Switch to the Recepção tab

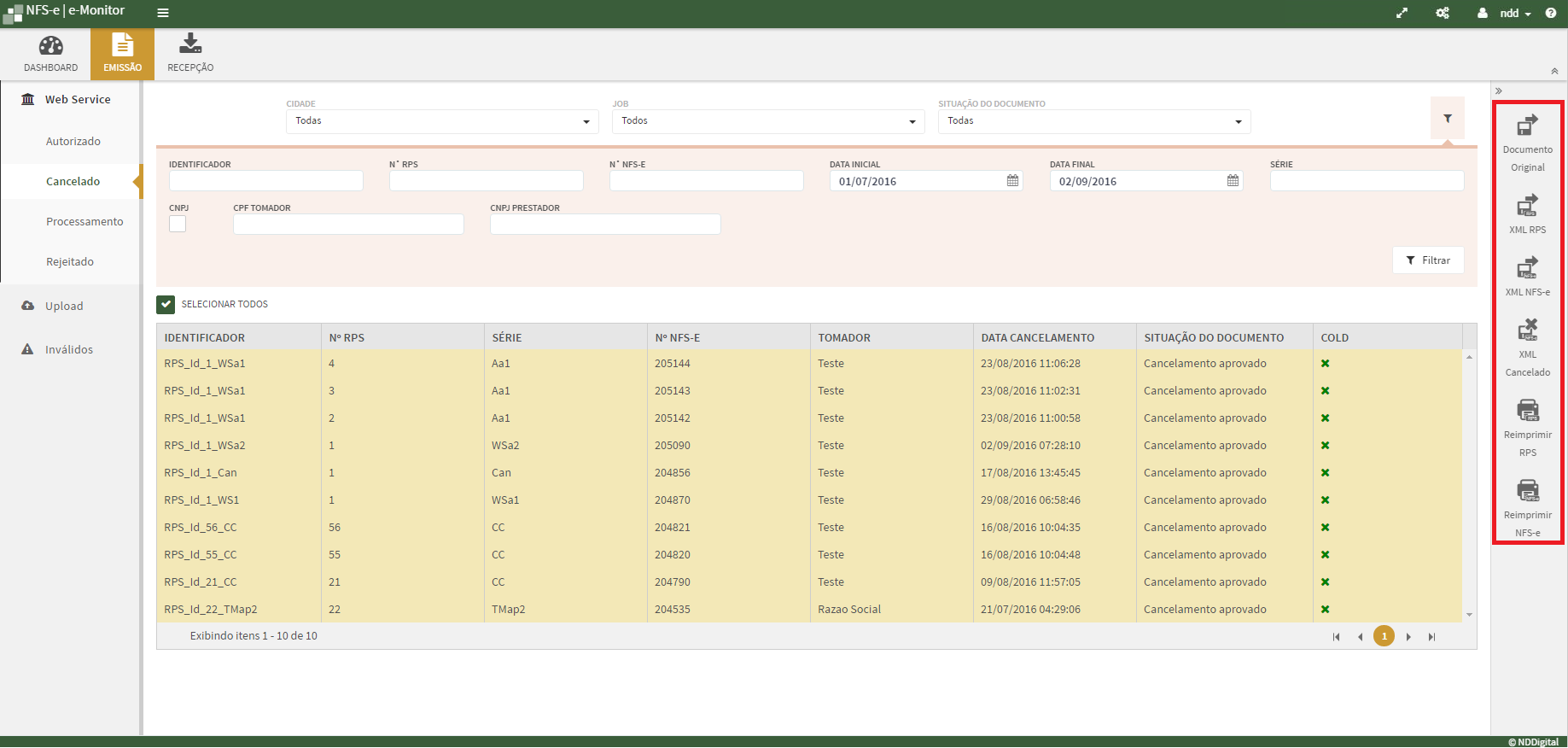190,54
